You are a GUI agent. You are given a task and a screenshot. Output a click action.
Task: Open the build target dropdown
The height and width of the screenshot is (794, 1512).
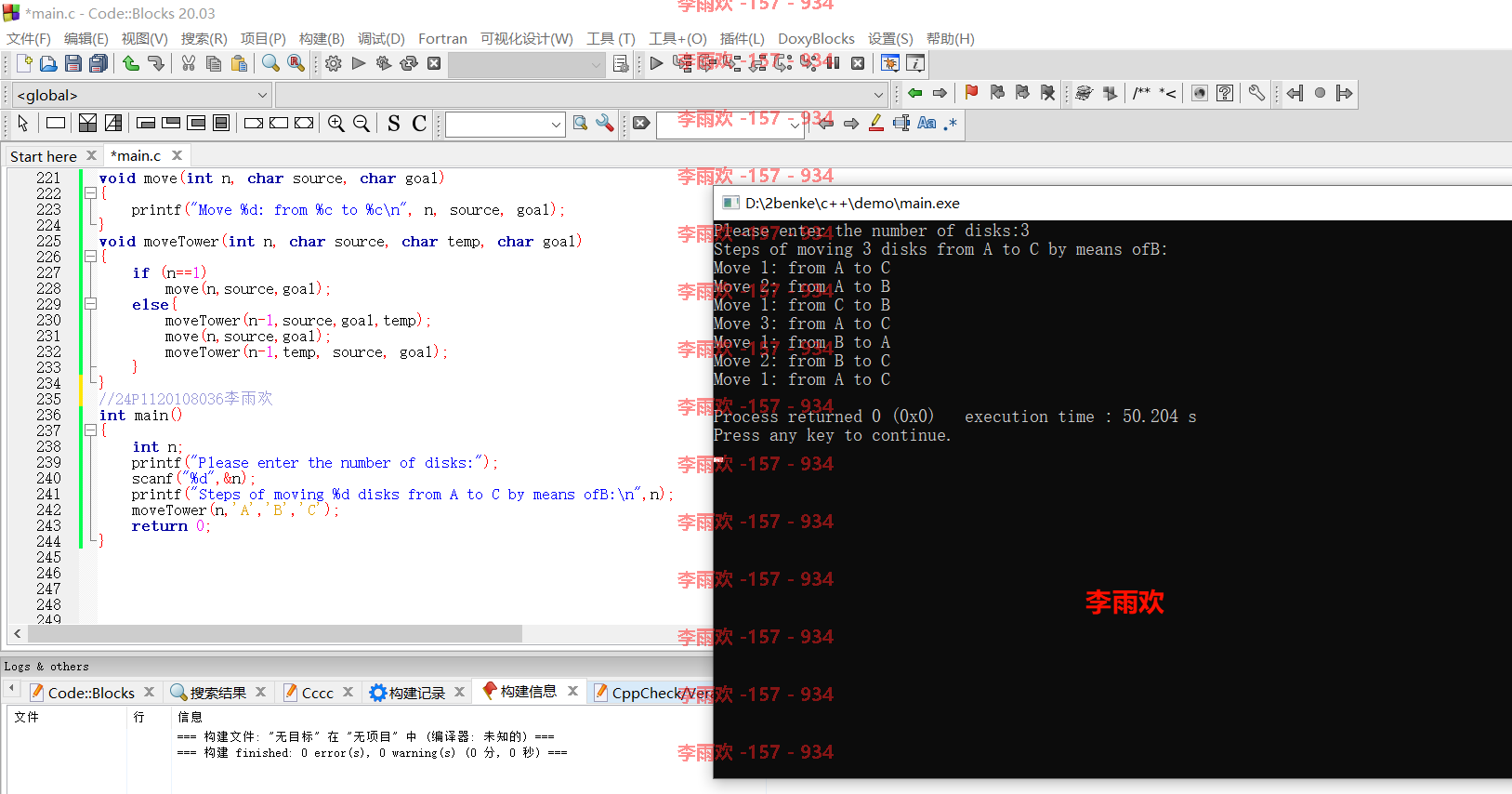[x=527, y=64]
